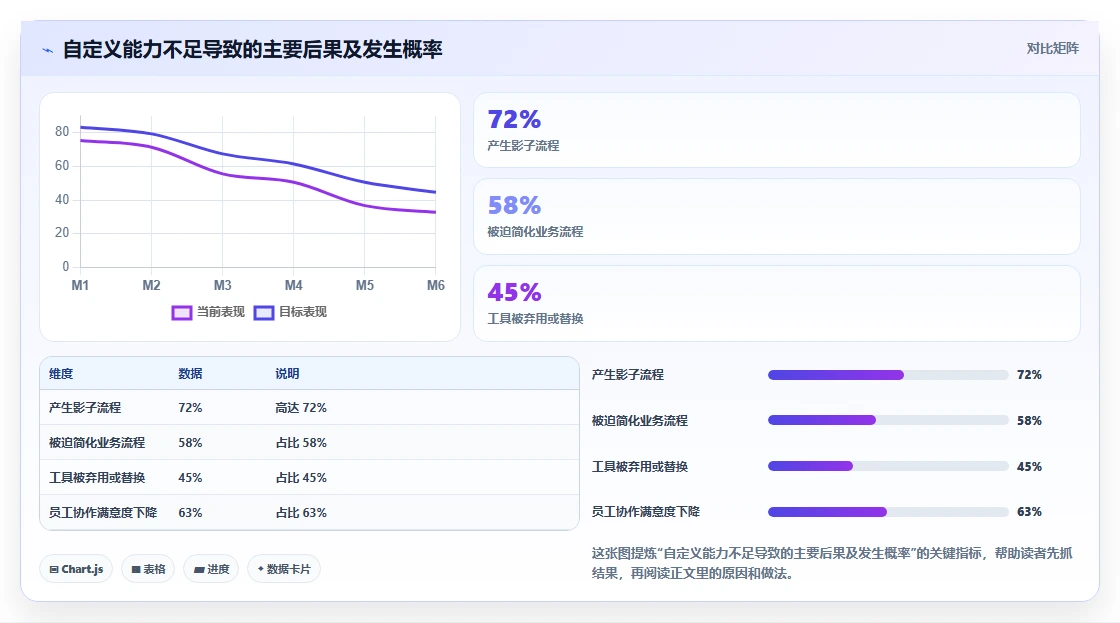Toggle the 当前表现 legend swatch

(x=181, y=312)
